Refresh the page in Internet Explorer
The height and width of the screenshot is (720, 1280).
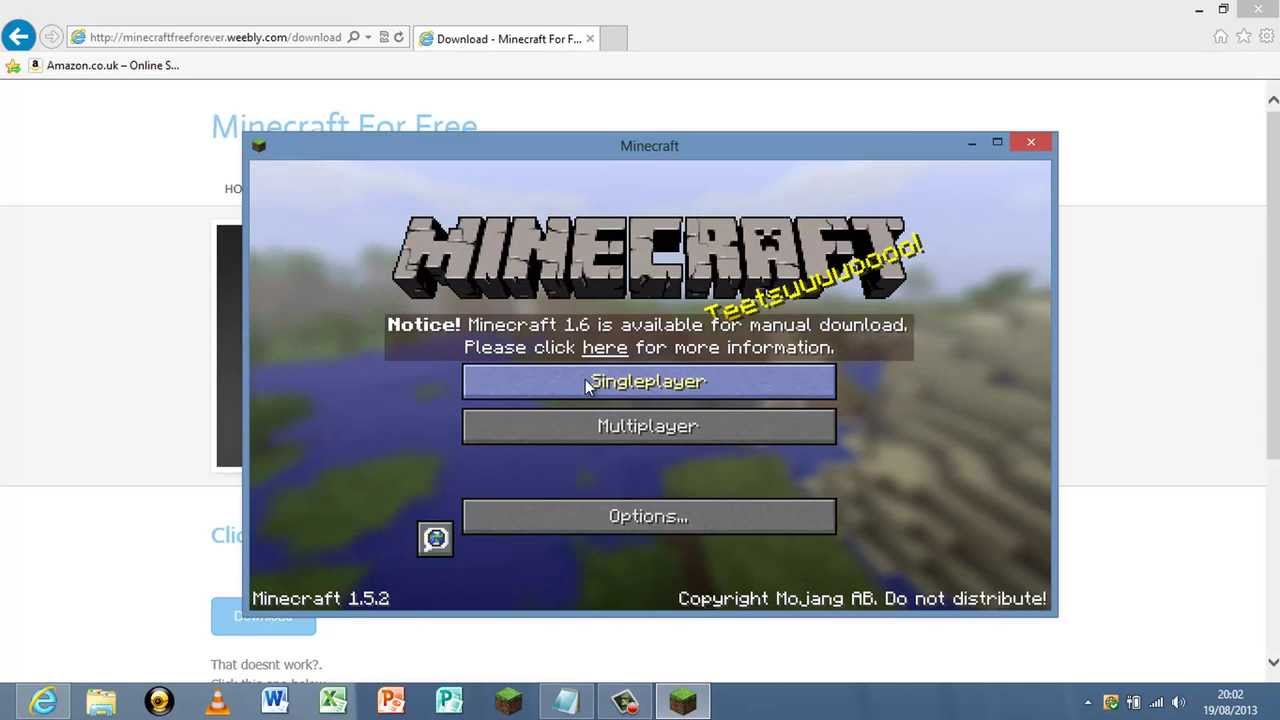coord(399,38)
